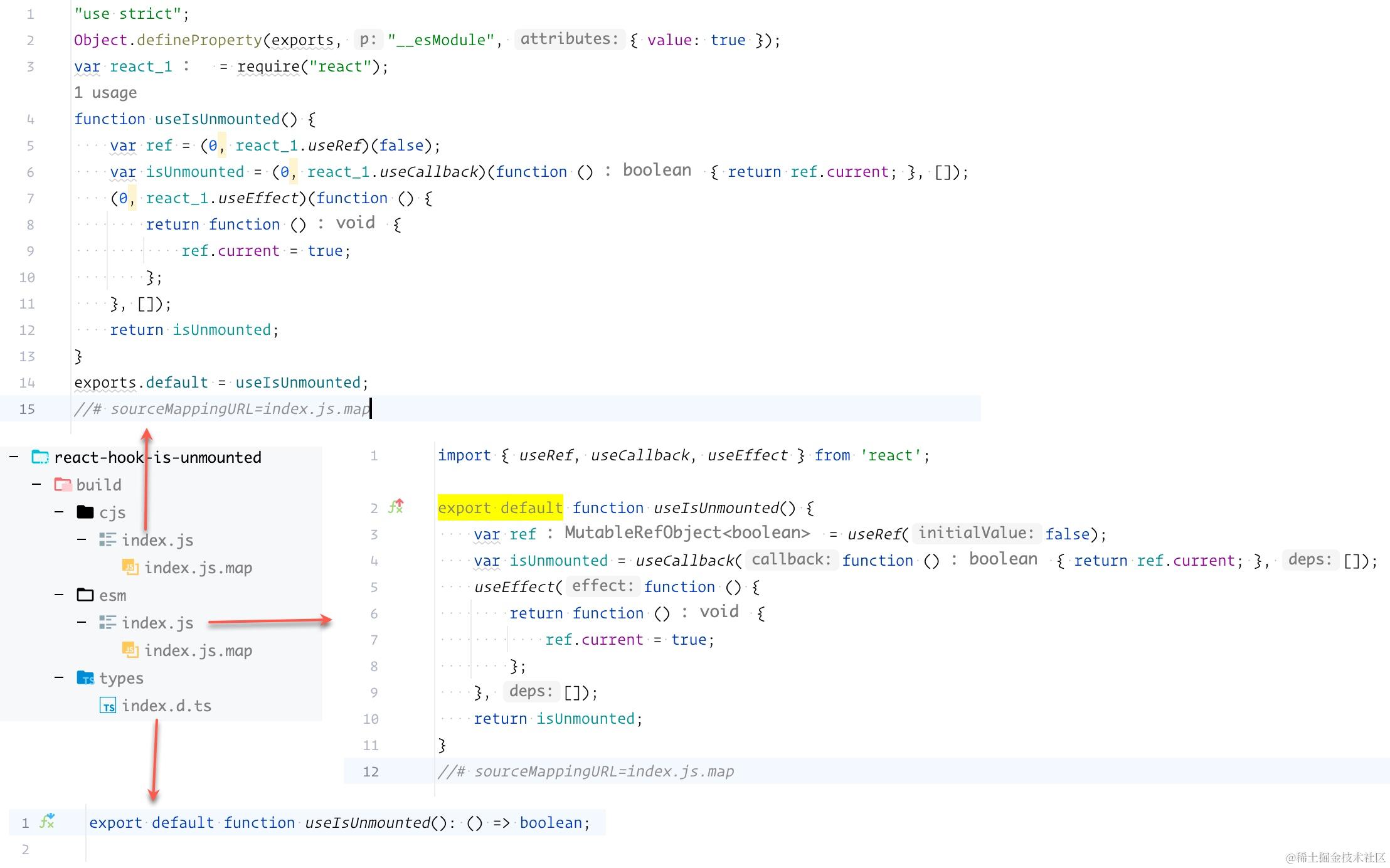Image resolution: width=1390 pixels, height=868 pixels.
Task: Collapse the react-hook-is-unmounted root node
Action: coord(14,457)
